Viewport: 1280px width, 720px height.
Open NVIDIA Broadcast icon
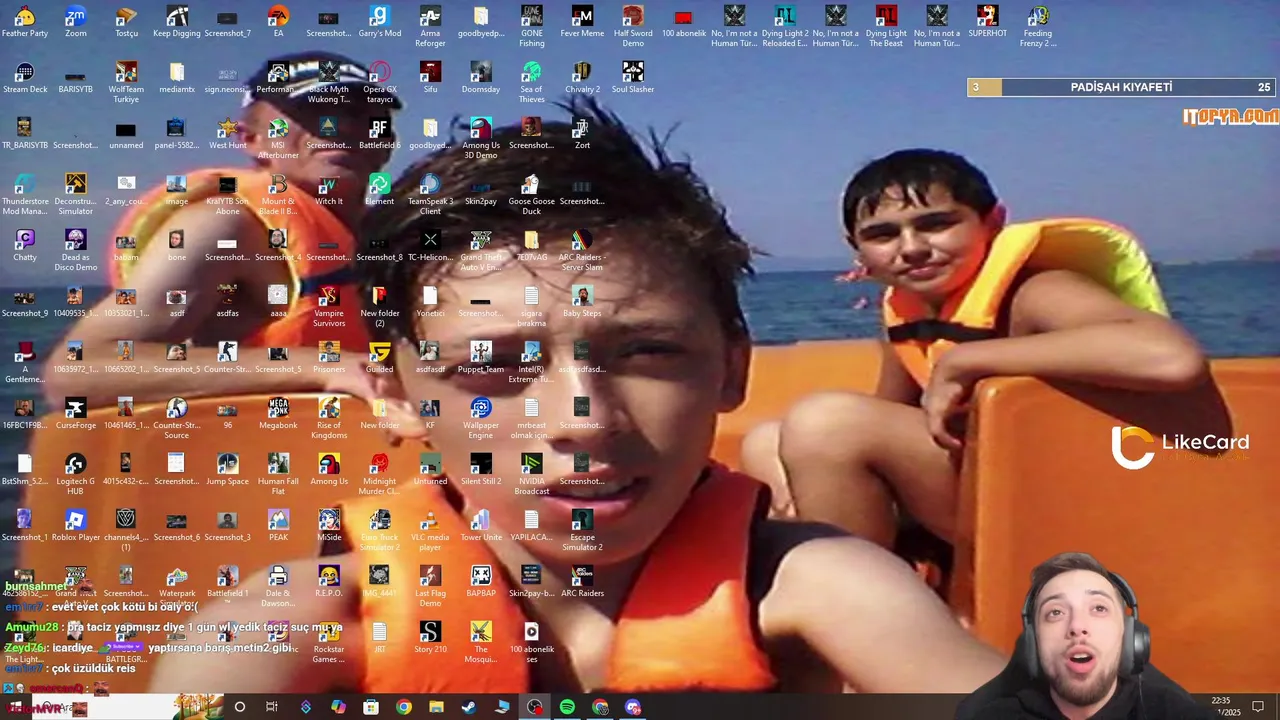pyautogui.click(x=532, y=465)
